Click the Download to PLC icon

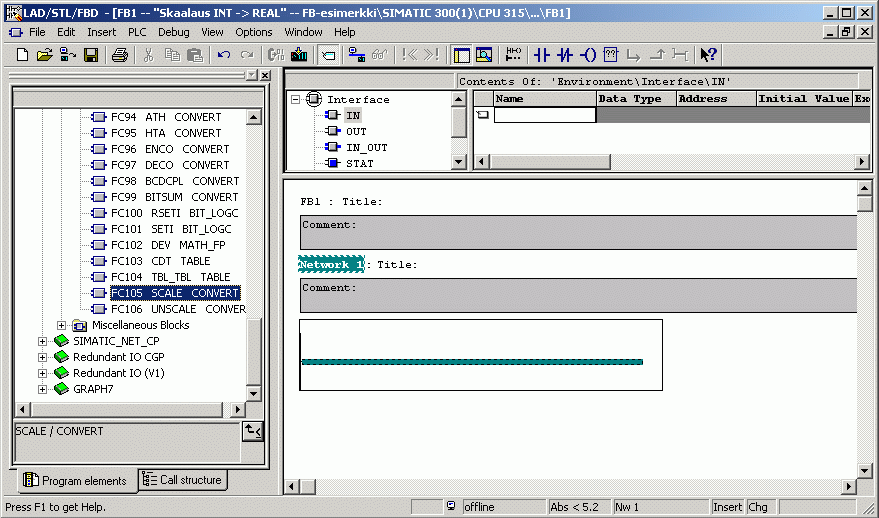click(299, 54)
